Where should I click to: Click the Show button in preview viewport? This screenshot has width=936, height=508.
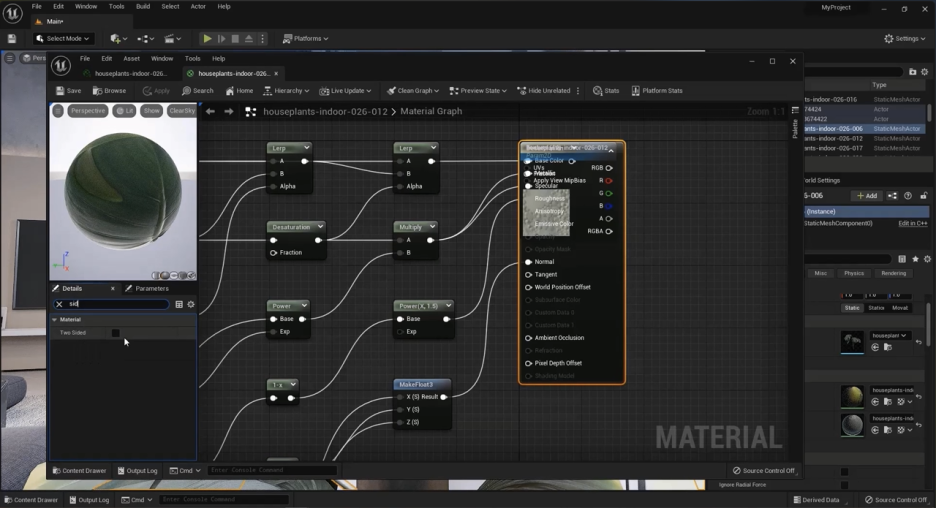coord(152,111)
